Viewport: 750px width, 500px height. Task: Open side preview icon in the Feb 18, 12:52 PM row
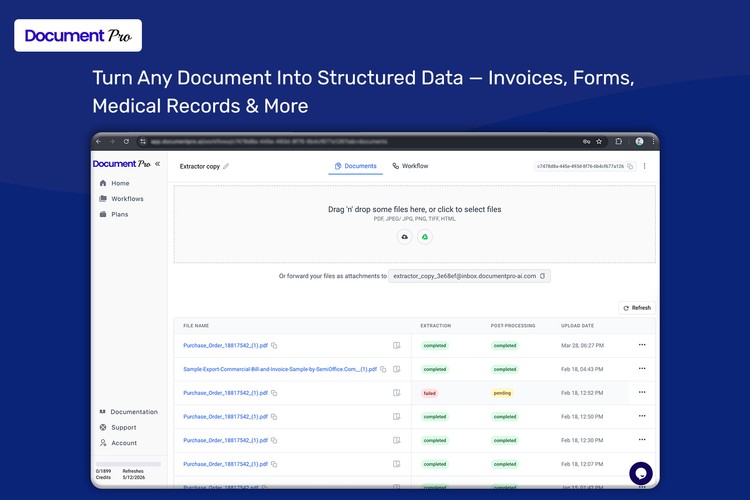pos(397,393)
